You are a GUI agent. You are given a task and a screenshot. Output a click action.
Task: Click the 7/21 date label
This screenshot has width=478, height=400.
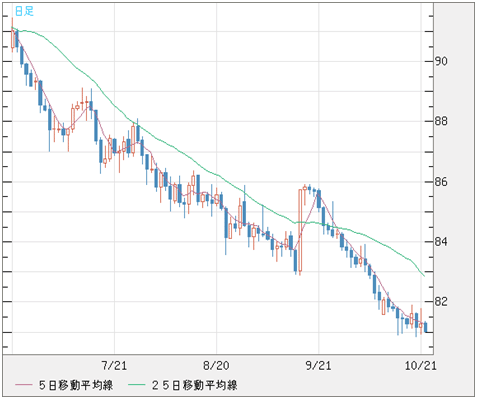114,366
